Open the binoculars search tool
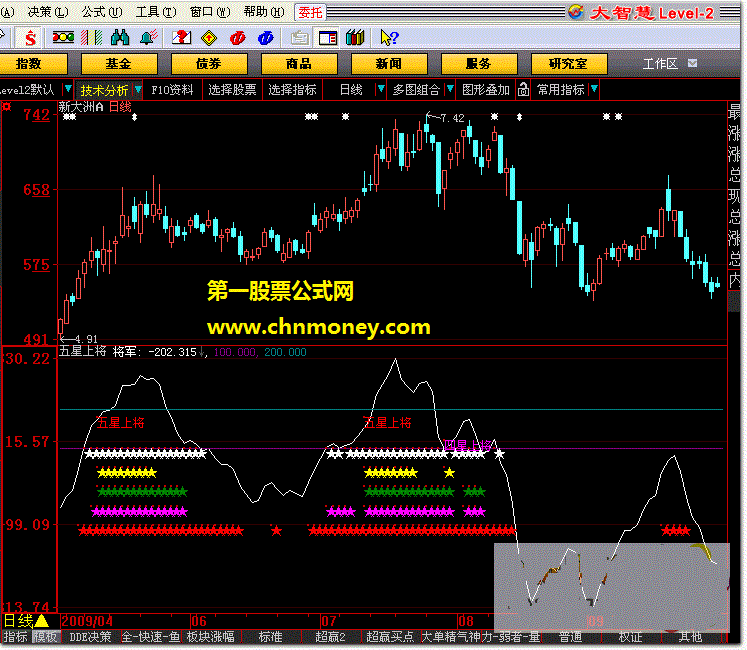747x650 pixels. (120, 38)
